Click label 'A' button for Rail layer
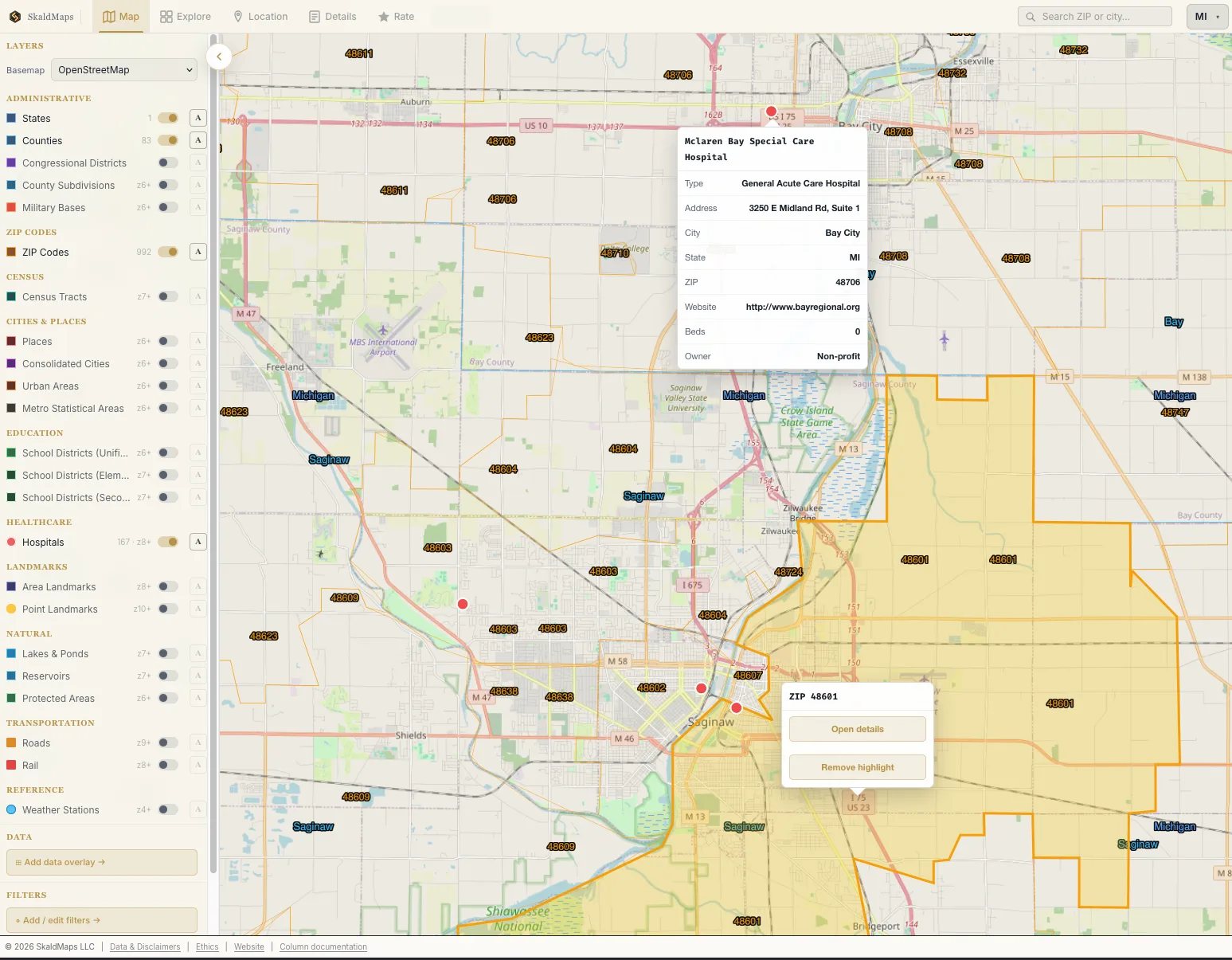 198,765
